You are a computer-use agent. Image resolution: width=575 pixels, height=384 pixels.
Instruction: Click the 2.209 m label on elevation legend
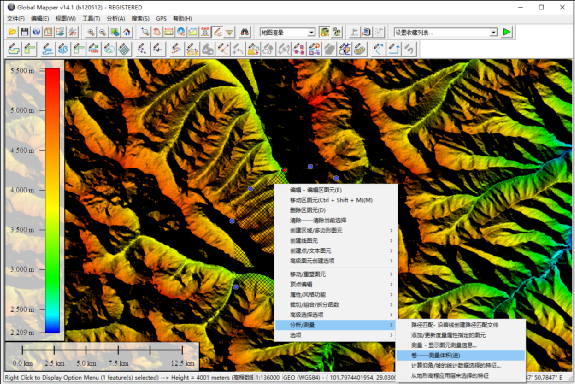point(22,332)
